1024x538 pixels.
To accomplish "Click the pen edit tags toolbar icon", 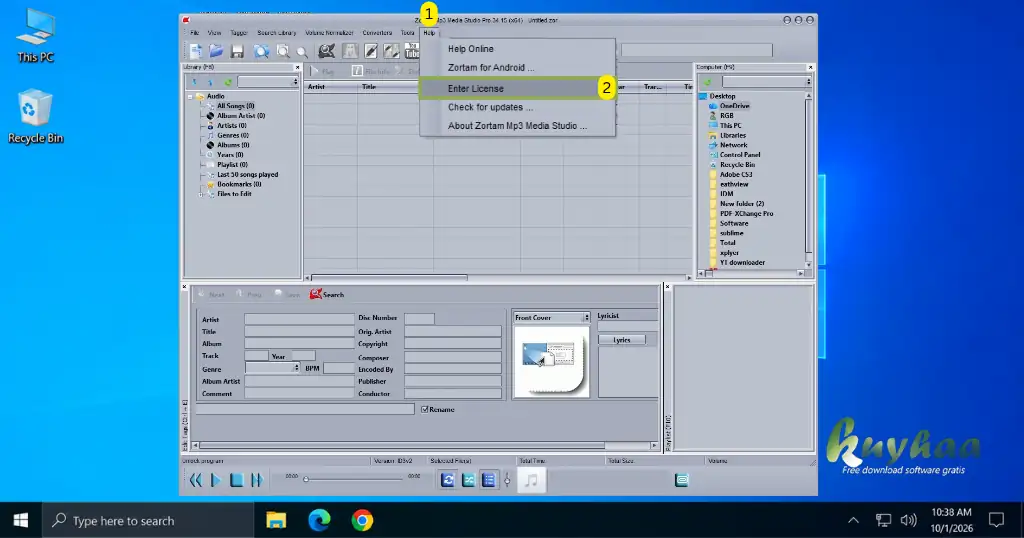I will click(371, 51).
